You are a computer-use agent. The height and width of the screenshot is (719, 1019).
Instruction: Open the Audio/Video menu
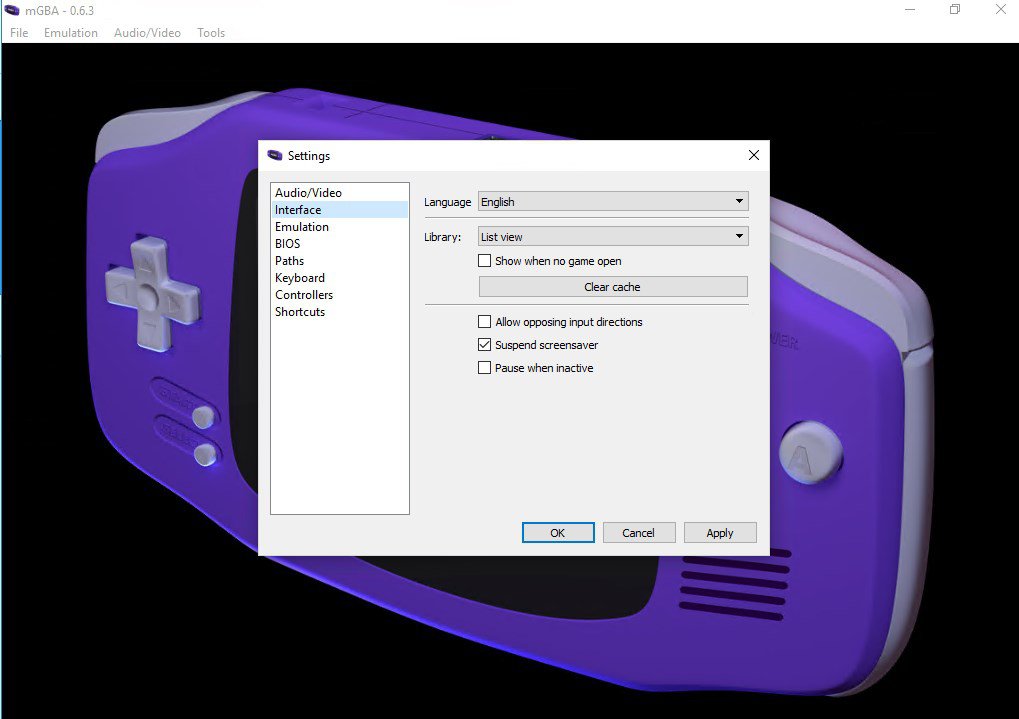point(148,33)
